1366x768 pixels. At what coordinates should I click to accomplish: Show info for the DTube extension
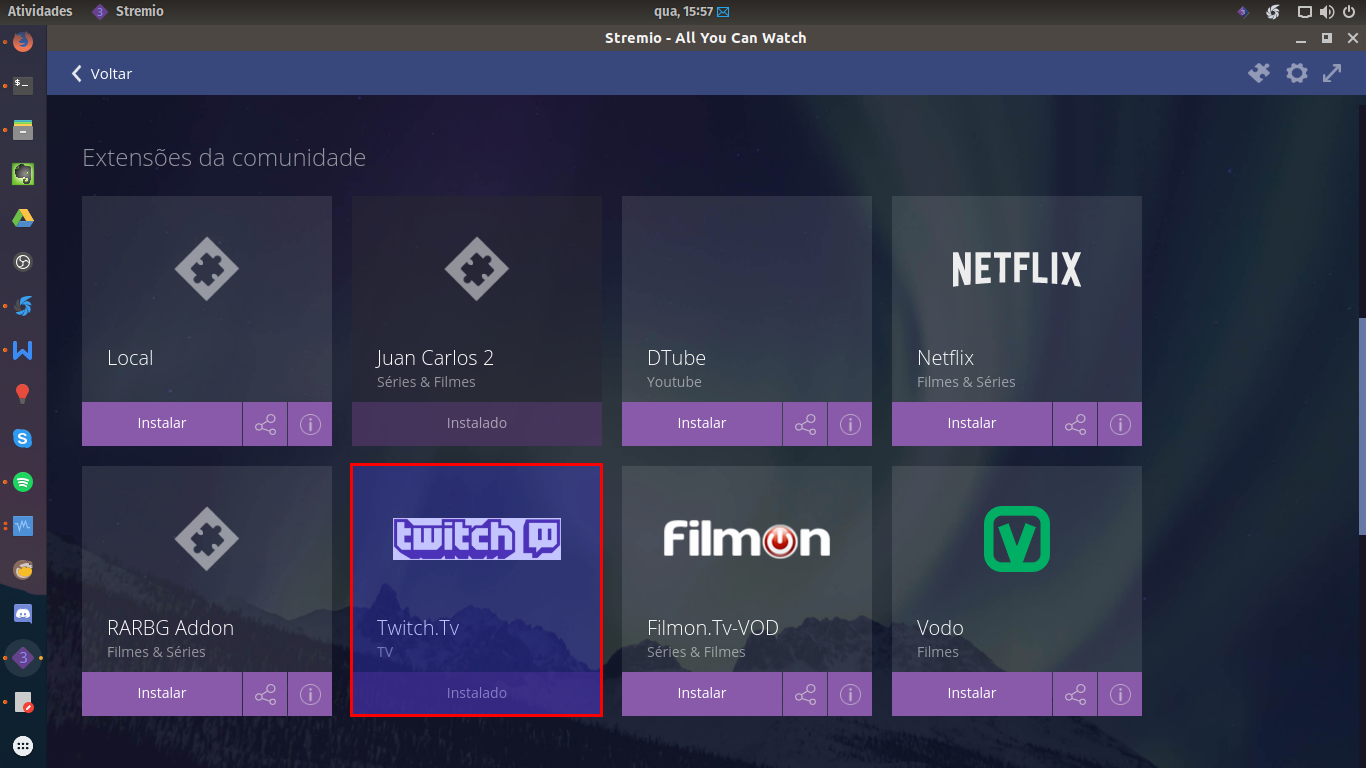[x=850, y=424]
